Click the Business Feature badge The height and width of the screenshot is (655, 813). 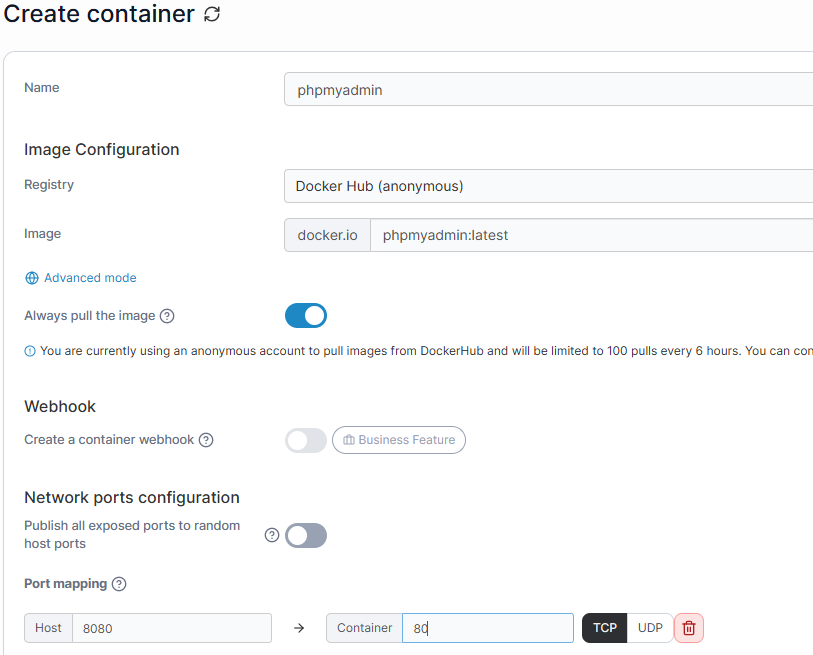pyautogui.click(x=398, y=440)
